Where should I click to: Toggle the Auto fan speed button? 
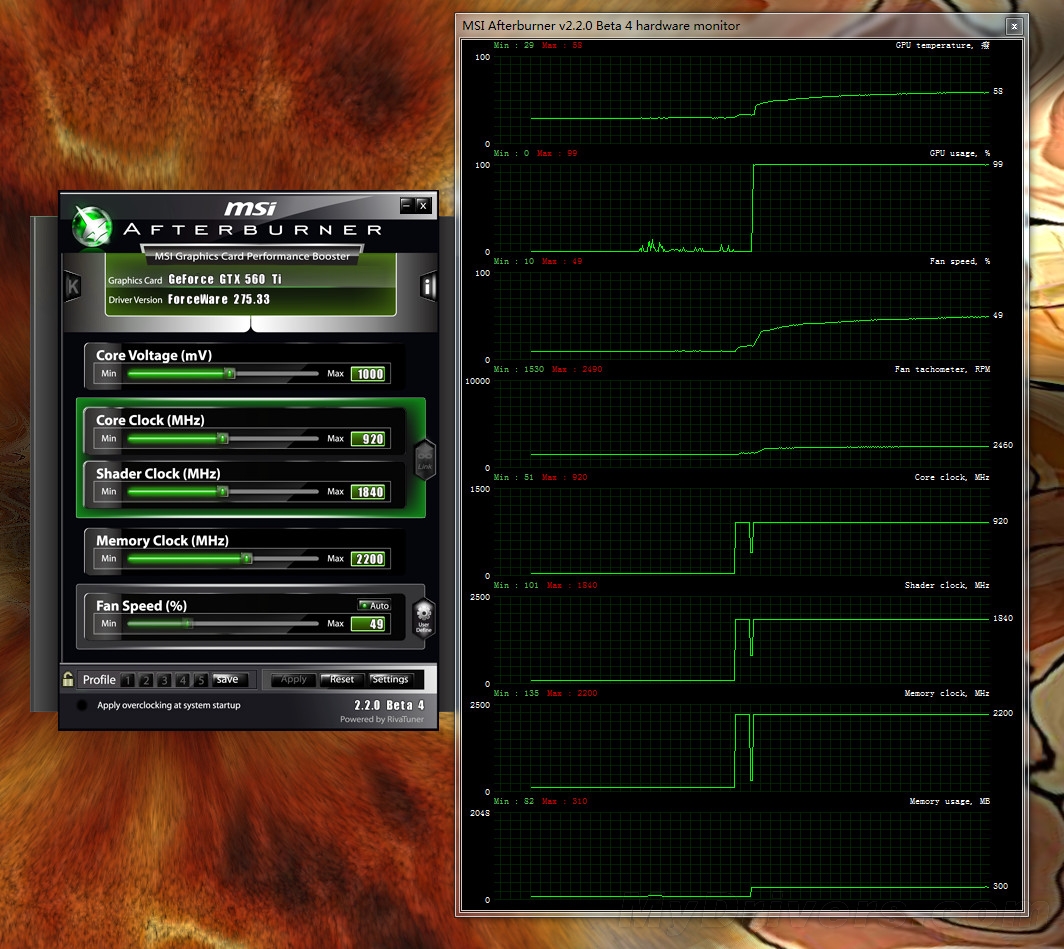(x=374, y=605)
